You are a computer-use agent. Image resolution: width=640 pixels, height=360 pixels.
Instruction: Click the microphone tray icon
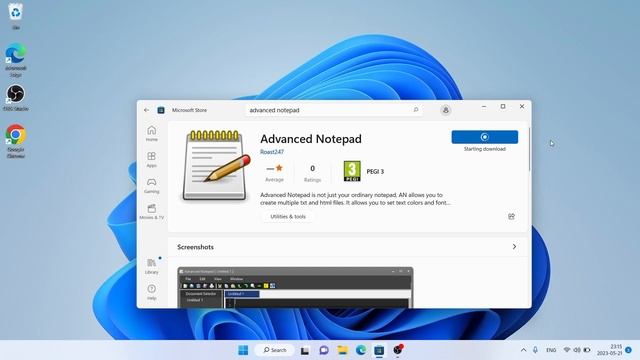(535, 350)
